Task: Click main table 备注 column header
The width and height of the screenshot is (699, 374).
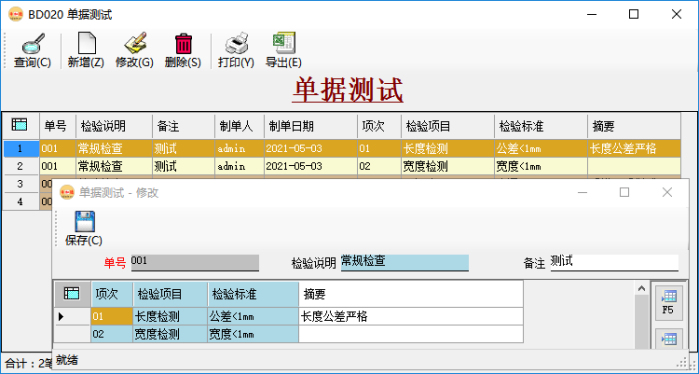Action: [183, 126]
